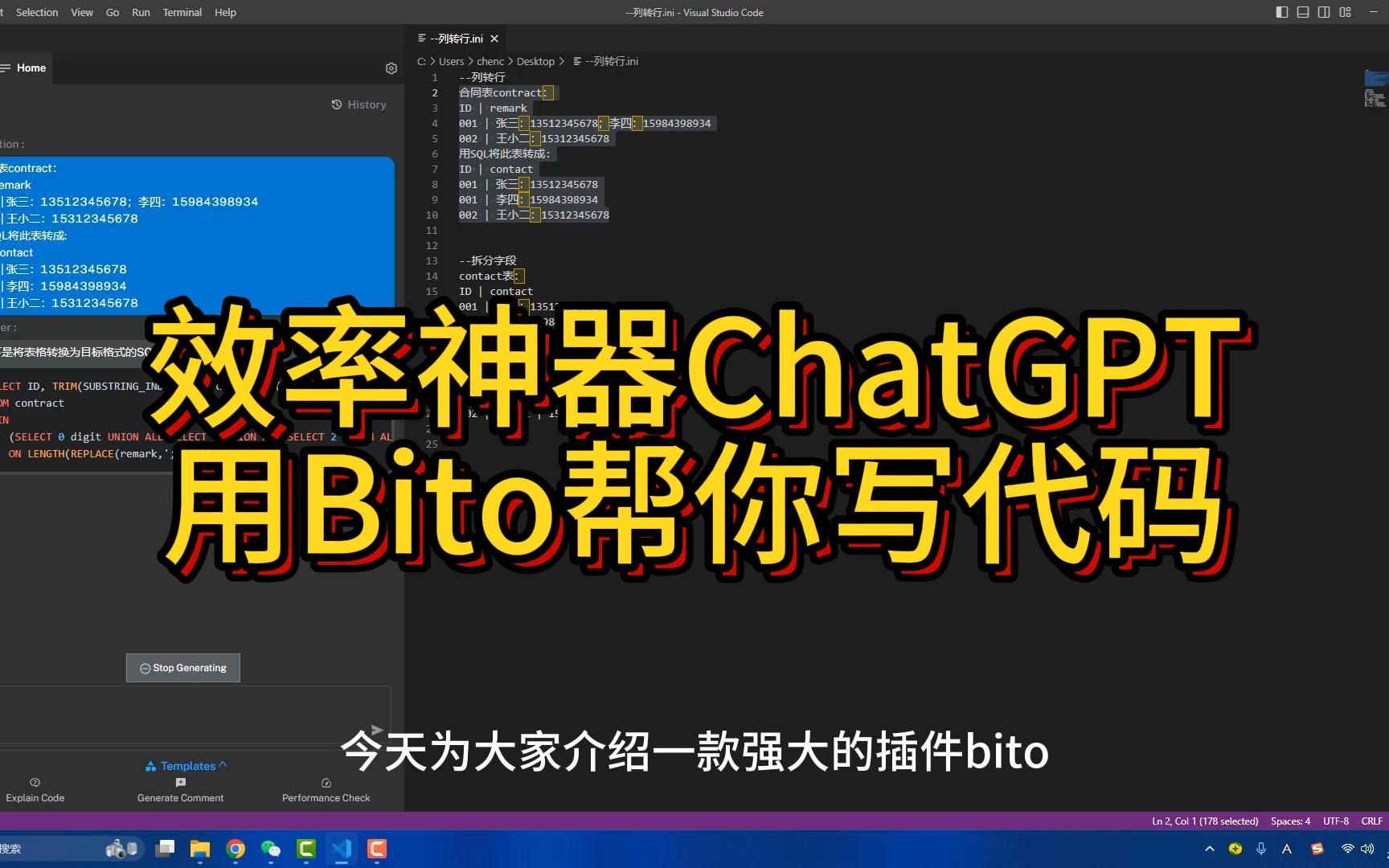Toggle the secondary side bar layout icon

1324,12
